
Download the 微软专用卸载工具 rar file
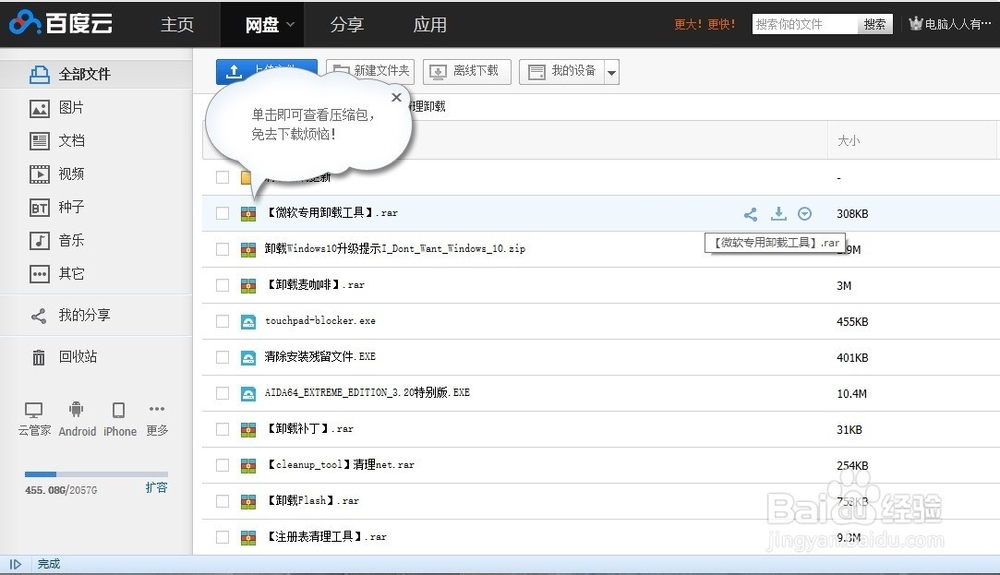click(778, 214)
